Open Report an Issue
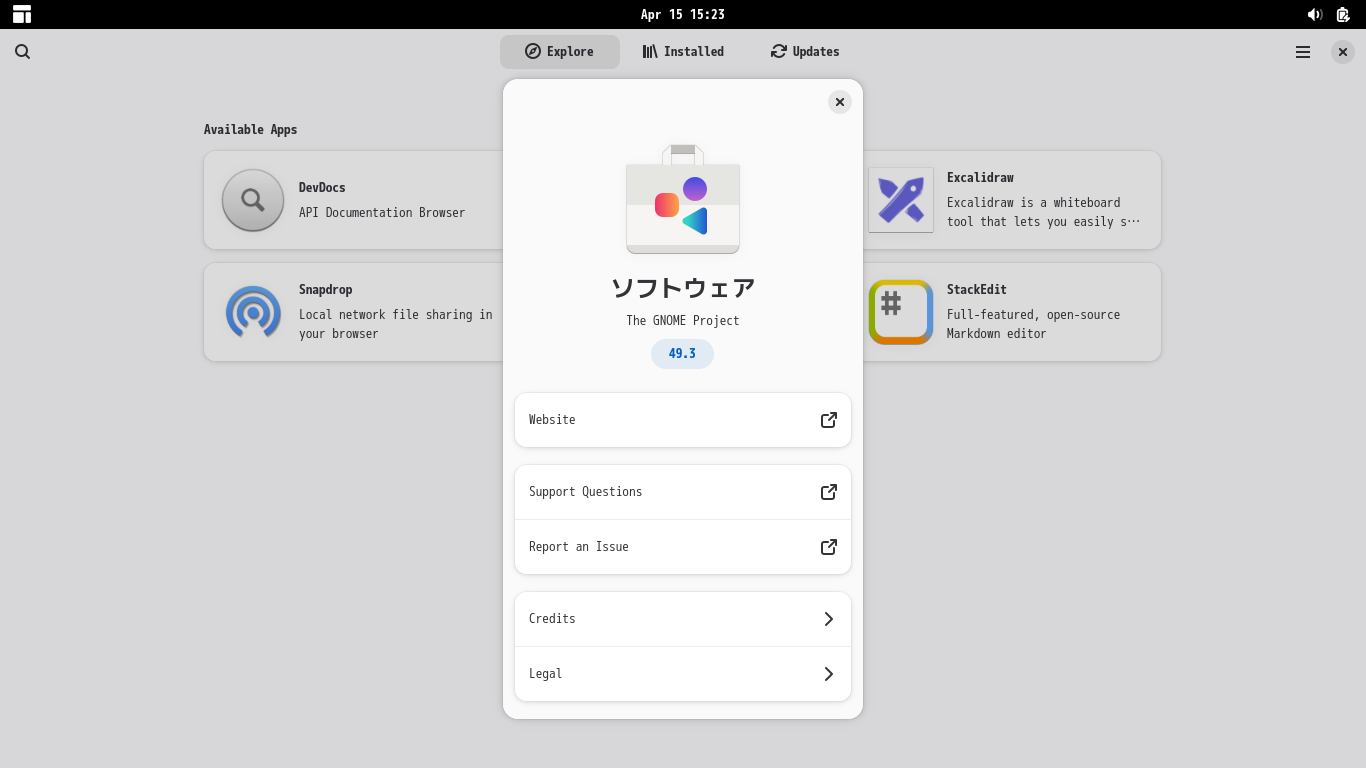 click(x=683, y=547)
